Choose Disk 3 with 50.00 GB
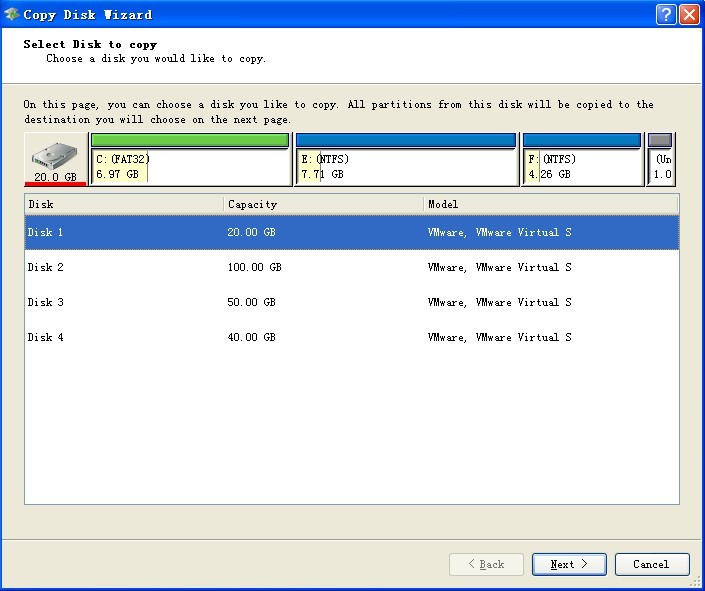The width and height of the screenshot is (705, 591). pyautogui.click(x=351, y=302)
